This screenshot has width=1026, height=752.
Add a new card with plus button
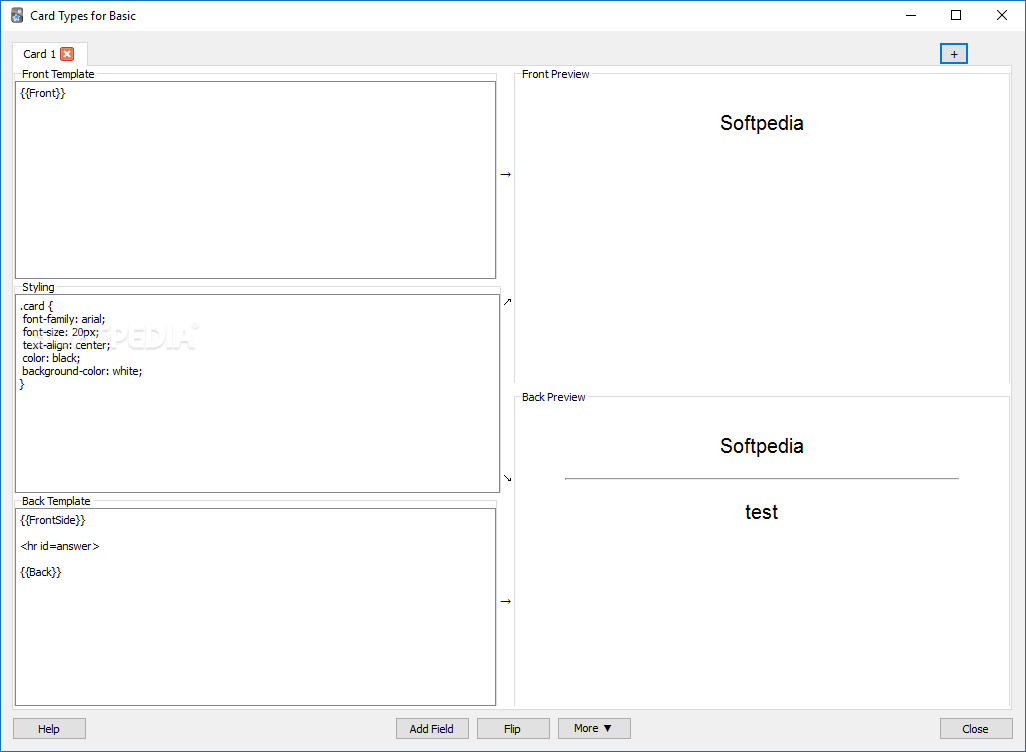tap(953, 54)
